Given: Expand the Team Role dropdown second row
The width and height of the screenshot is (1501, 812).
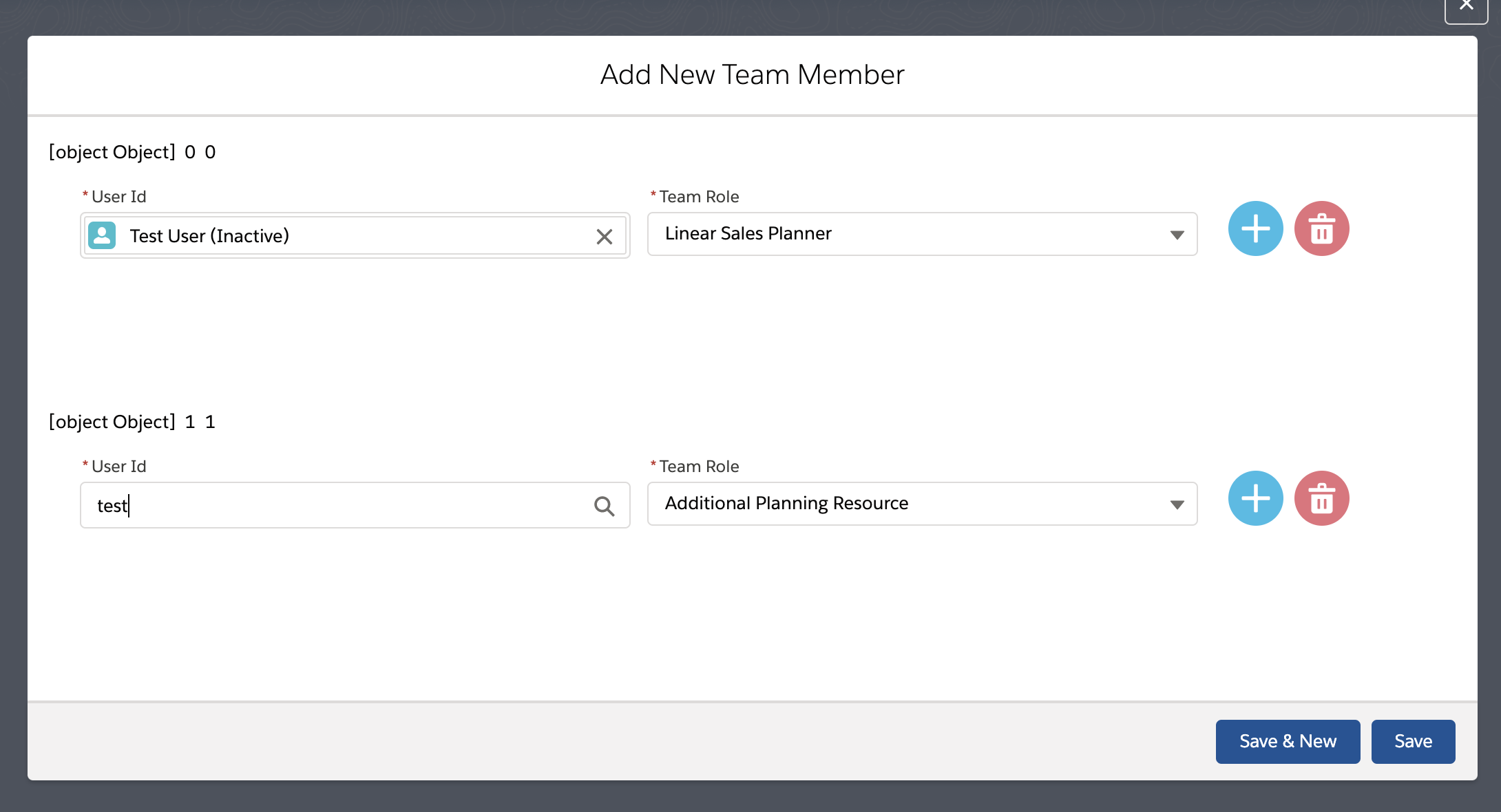Looking at the screenshot, I should click(x=1177, y=502).
